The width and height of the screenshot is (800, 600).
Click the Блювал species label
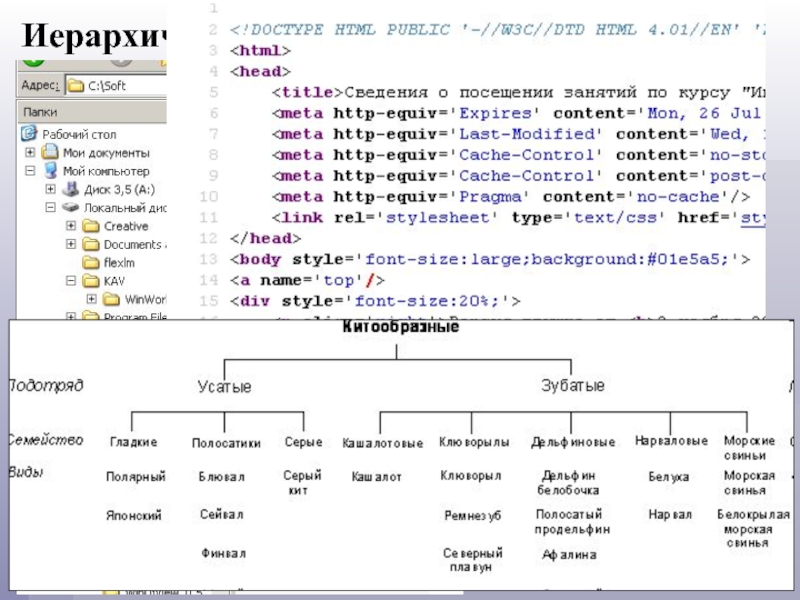click(x=221, y=477)
